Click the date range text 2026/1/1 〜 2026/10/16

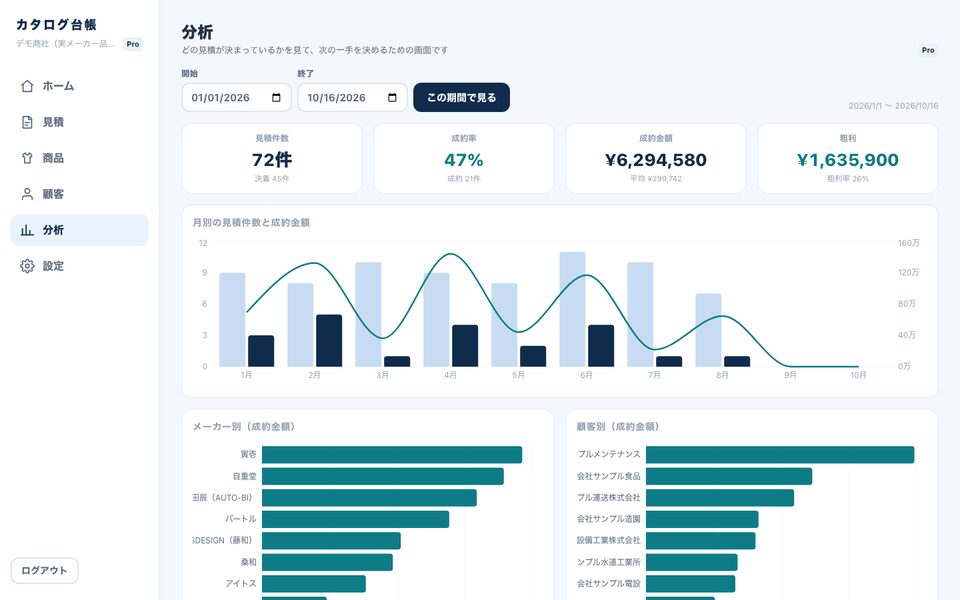(893, 106)
